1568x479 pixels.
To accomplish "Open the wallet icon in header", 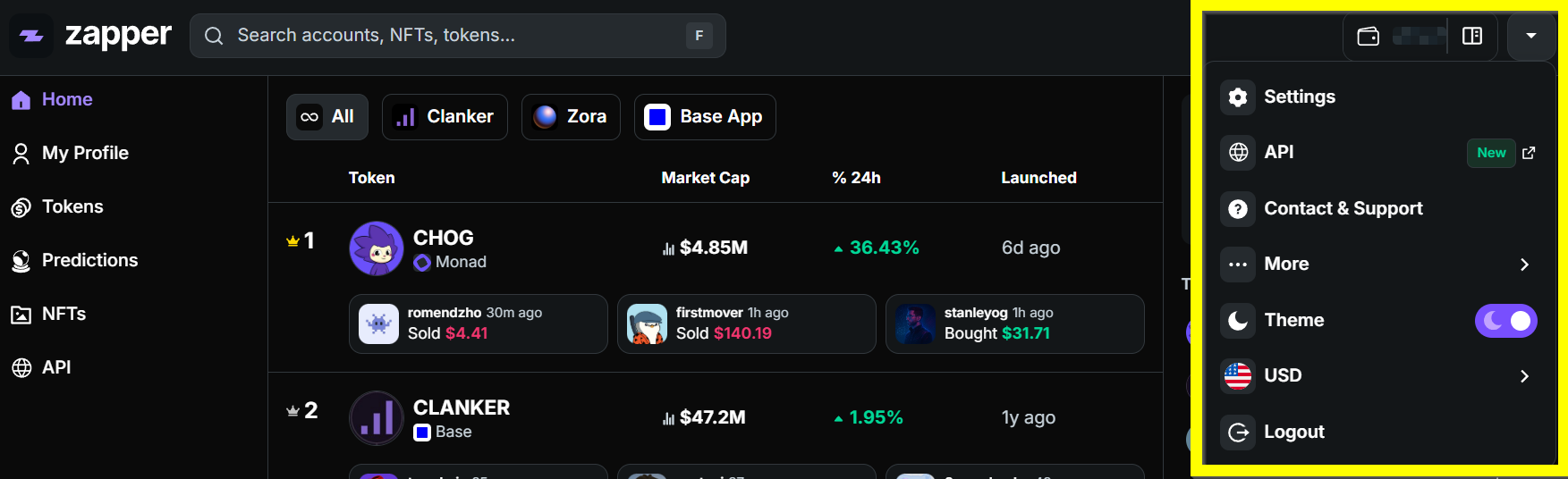I will pyautogui.click(x=1368, y=36).
